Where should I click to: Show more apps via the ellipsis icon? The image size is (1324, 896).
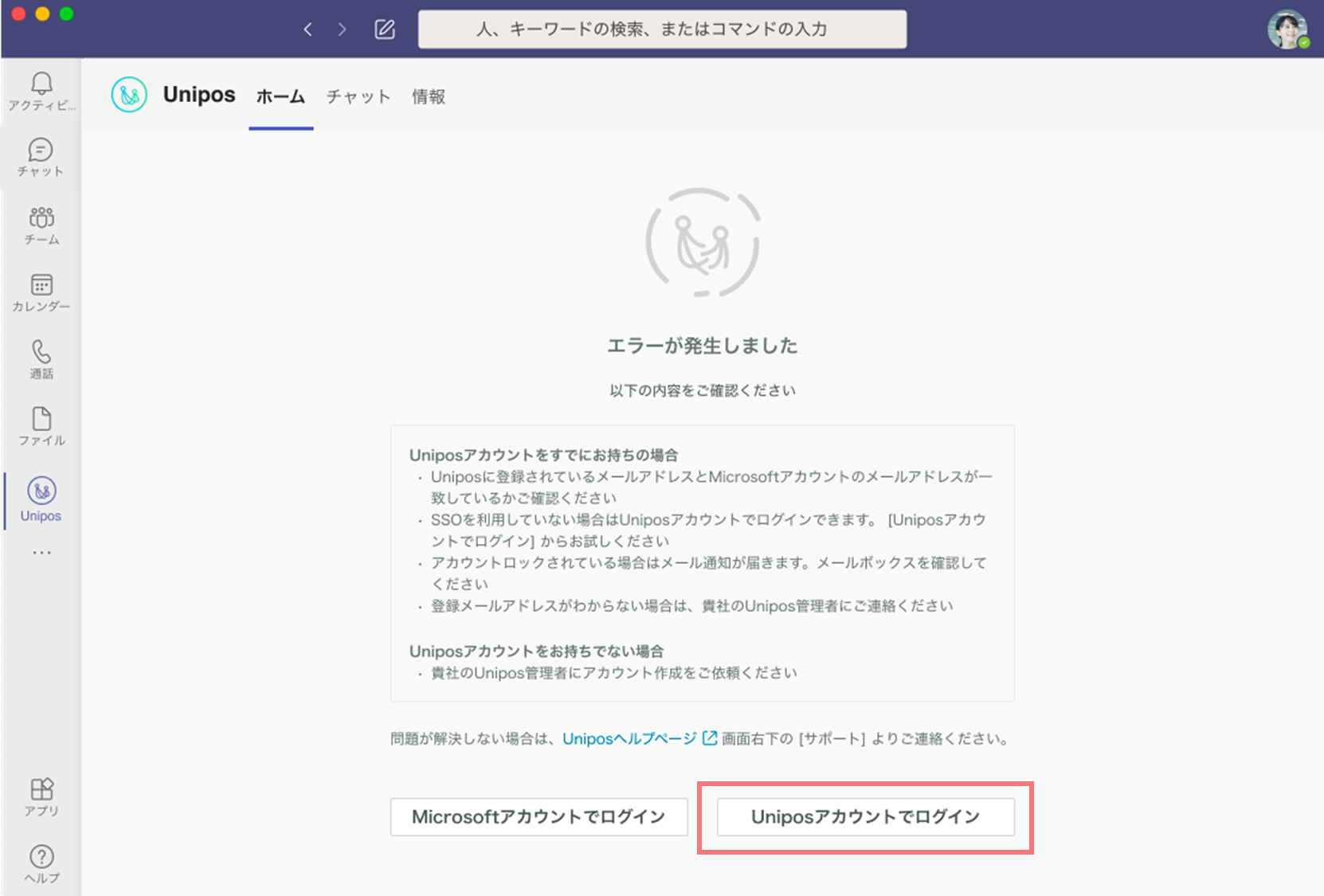[x=41, y=552]
